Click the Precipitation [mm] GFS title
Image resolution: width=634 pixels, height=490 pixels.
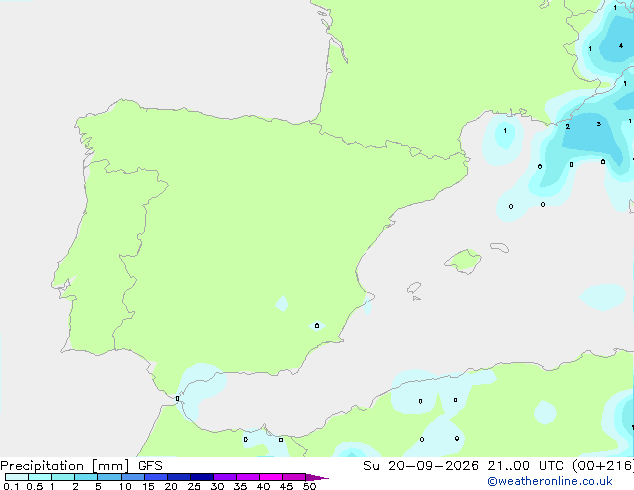click(81, 466)
